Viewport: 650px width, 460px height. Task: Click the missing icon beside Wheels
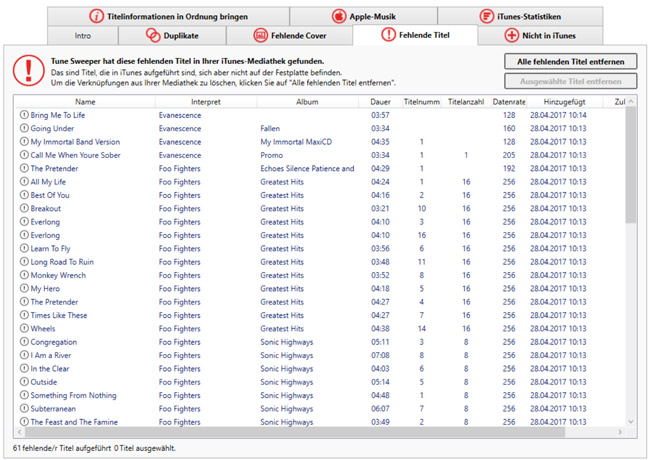click(x=24, y=328)
